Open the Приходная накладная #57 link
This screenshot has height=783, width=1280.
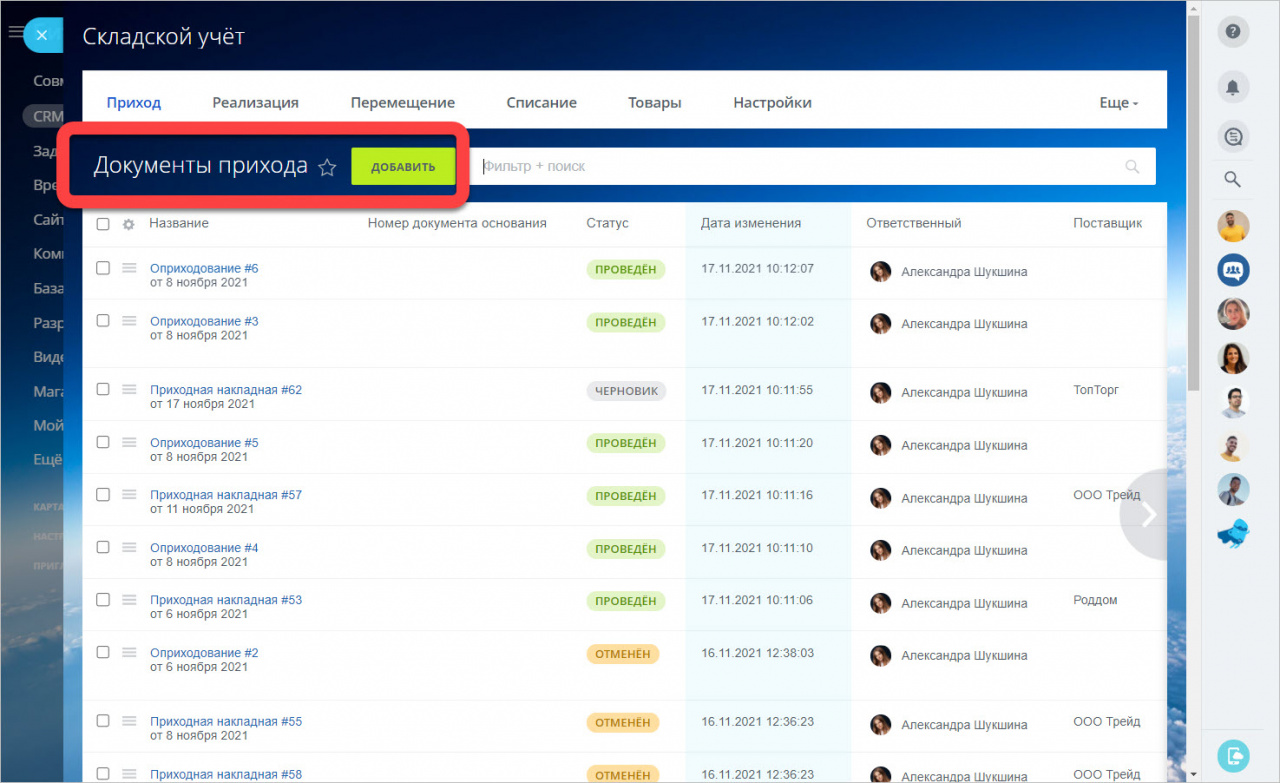[x=225, y=495]
